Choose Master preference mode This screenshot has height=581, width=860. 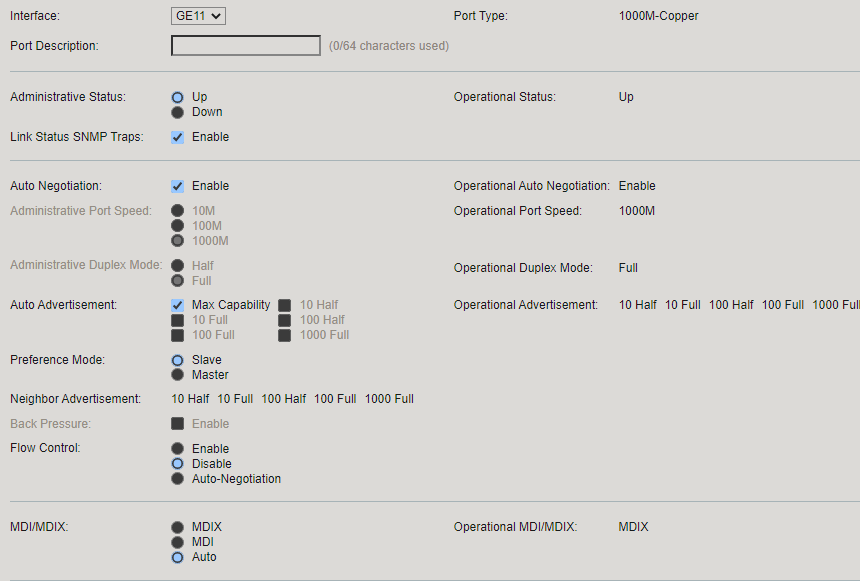(x=177, y=375)
